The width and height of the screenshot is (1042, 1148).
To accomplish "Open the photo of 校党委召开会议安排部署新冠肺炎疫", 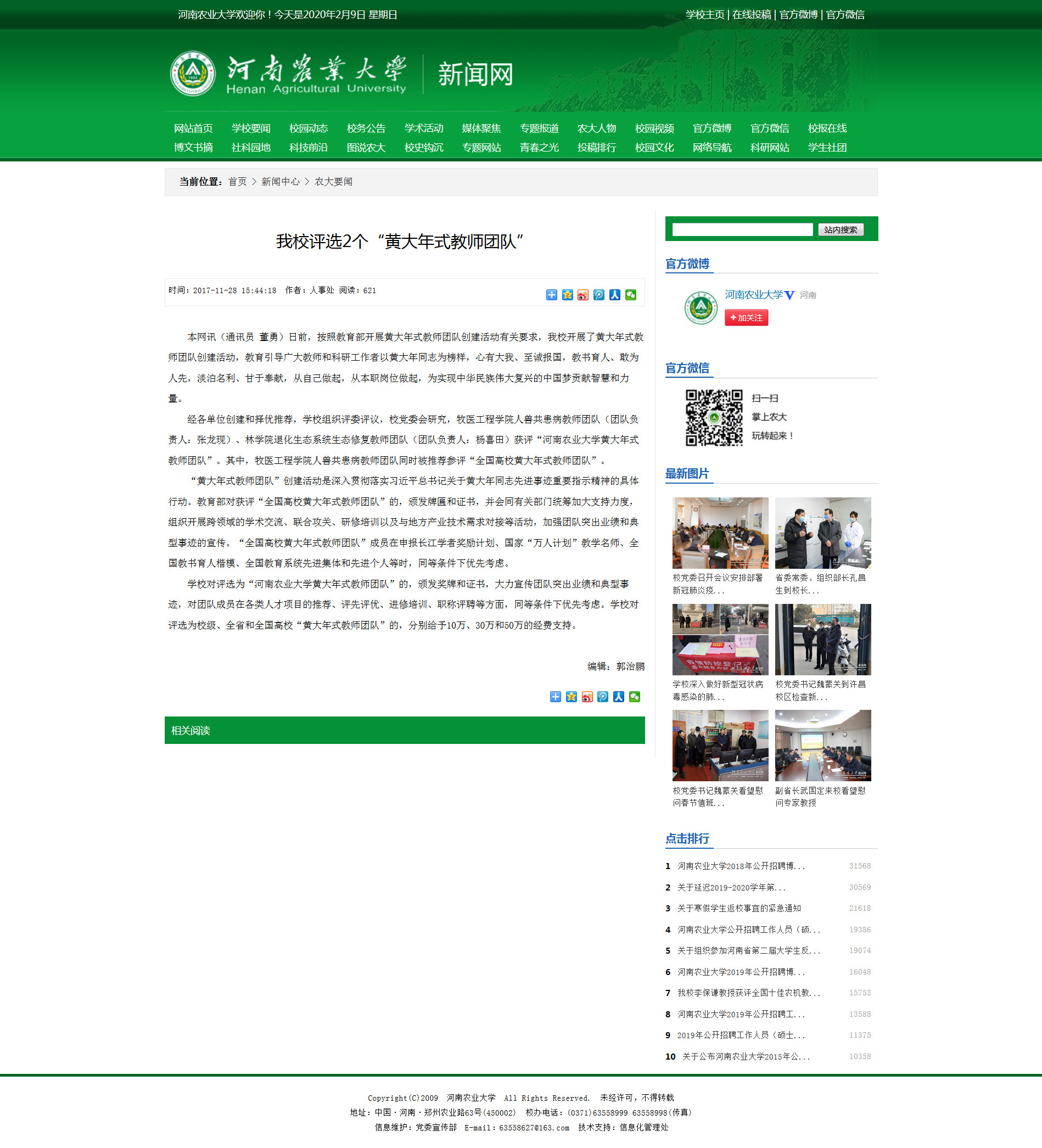I will click(720, 533).
